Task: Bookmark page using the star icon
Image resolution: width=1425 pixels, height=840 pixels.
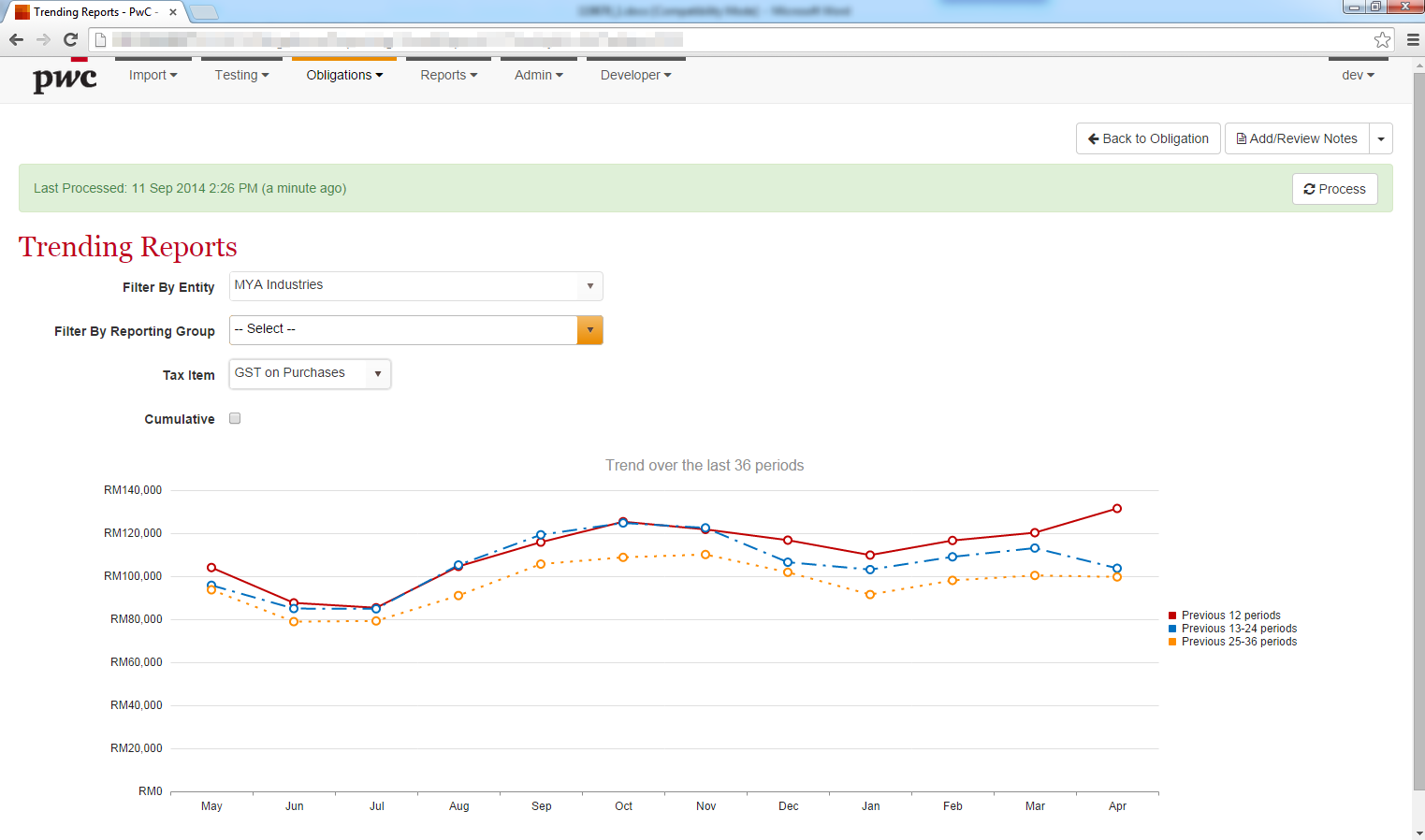Action: click(x=1382, y=39)
